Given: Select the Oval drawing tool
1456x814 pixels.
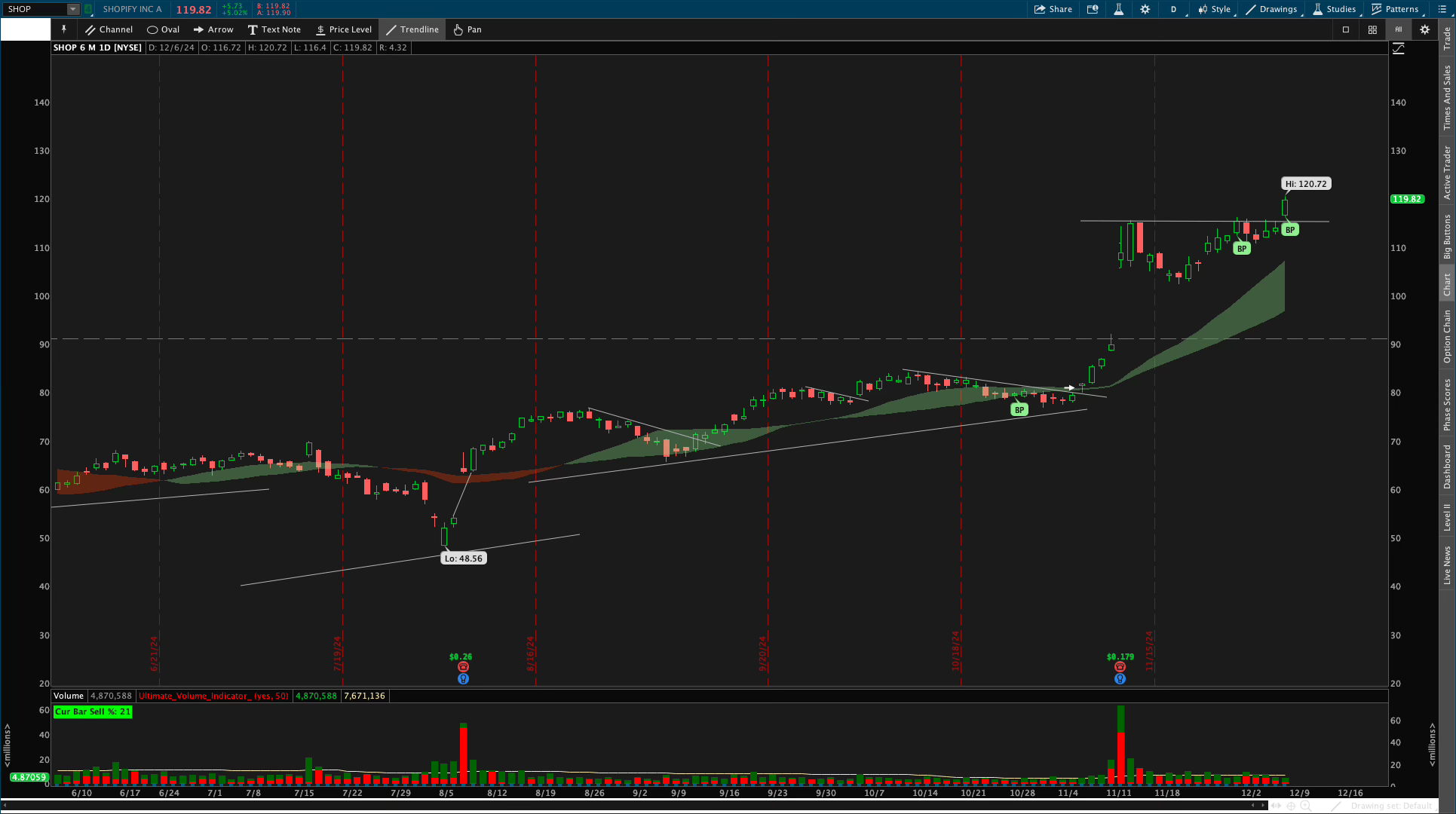Looking at the screenshot, I should (x=163, y=29).
